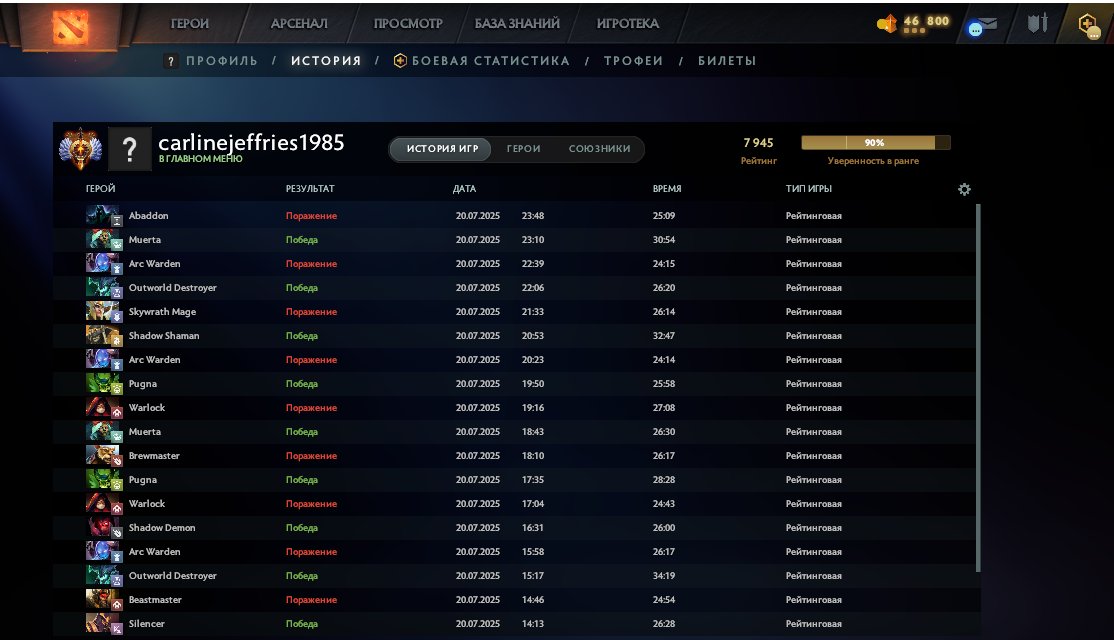Click the 7 945 rating value
The image size is (1114, 640).
758,143
